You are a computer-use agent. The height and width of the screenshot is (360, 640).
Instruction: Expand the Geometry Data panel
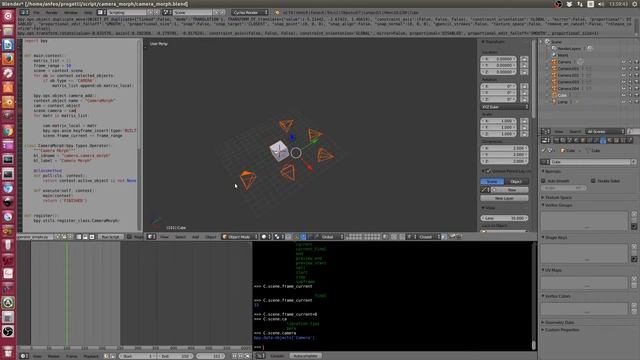(558, 322)
